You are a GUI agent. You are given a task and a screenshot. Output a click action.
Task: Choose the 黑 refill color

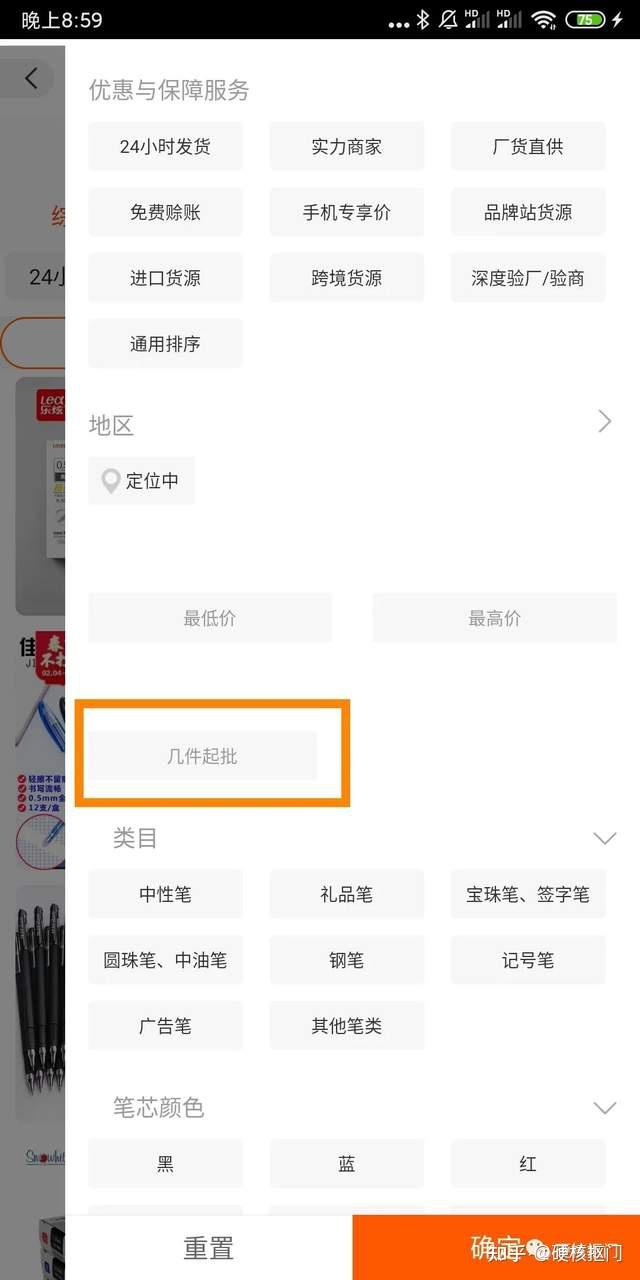pyautogui.click(x=165, y=1164)
